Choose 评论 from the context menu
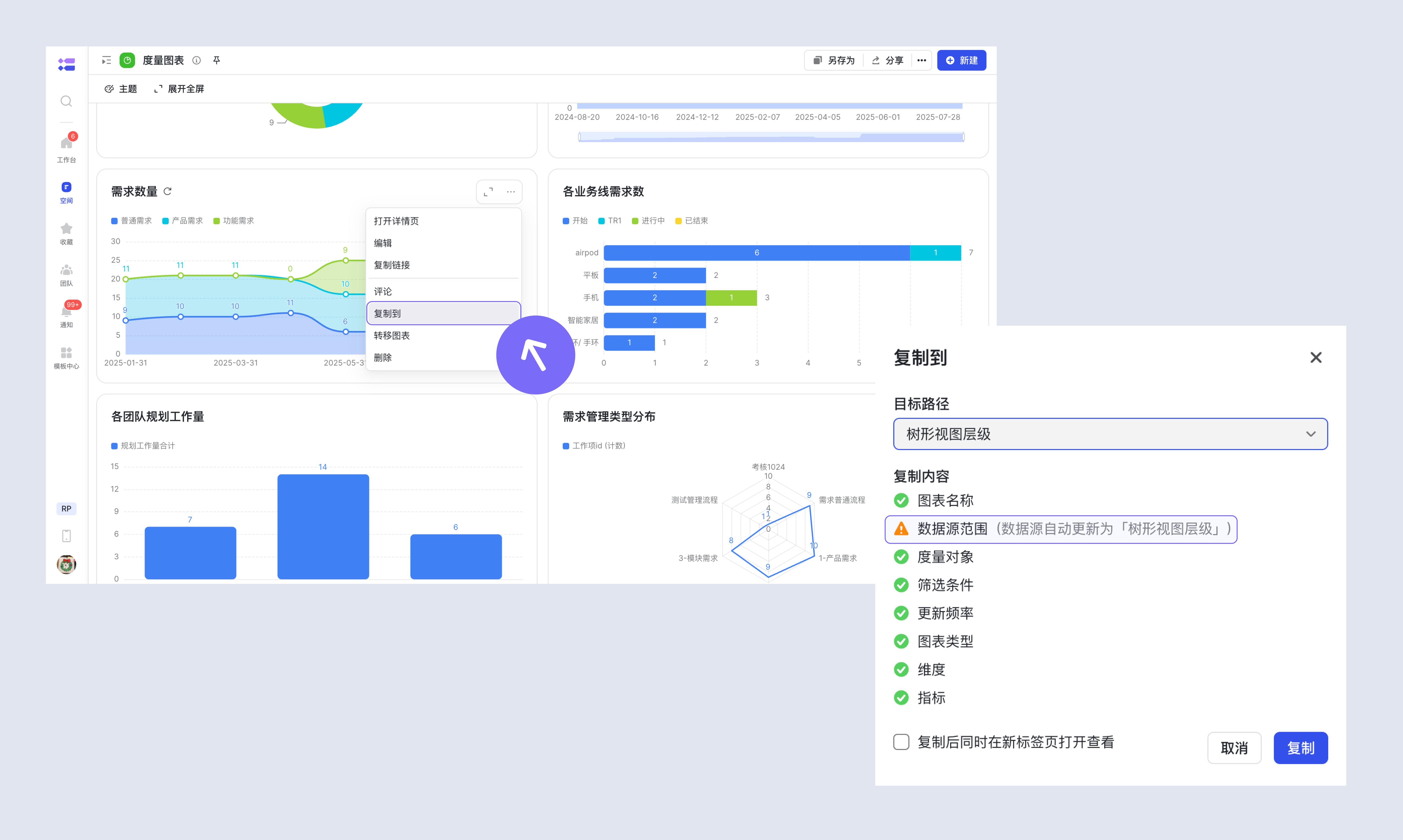 tap(443, 291)
